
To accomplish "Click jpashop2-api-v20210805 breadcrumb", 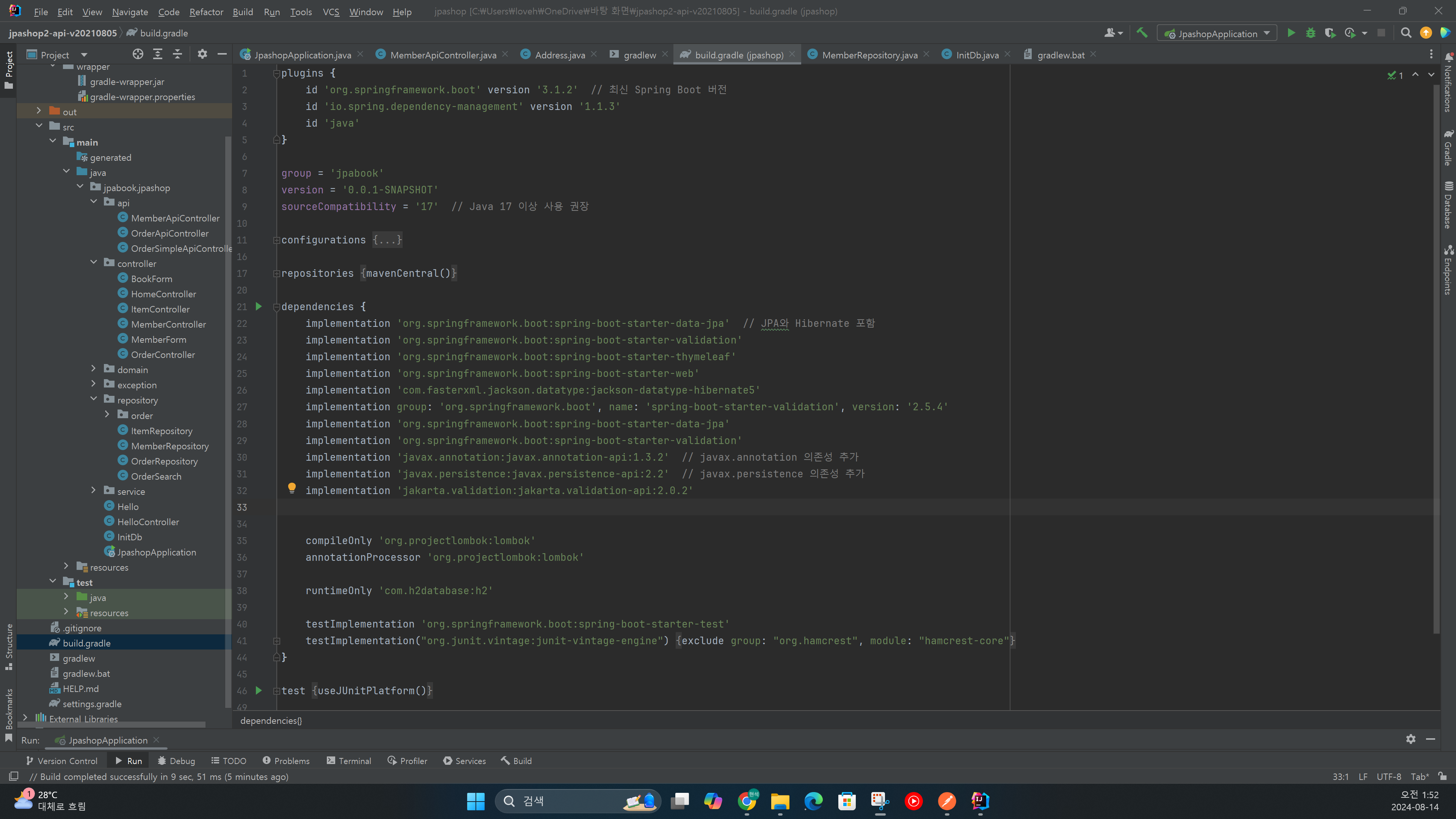I will (63, 33).
